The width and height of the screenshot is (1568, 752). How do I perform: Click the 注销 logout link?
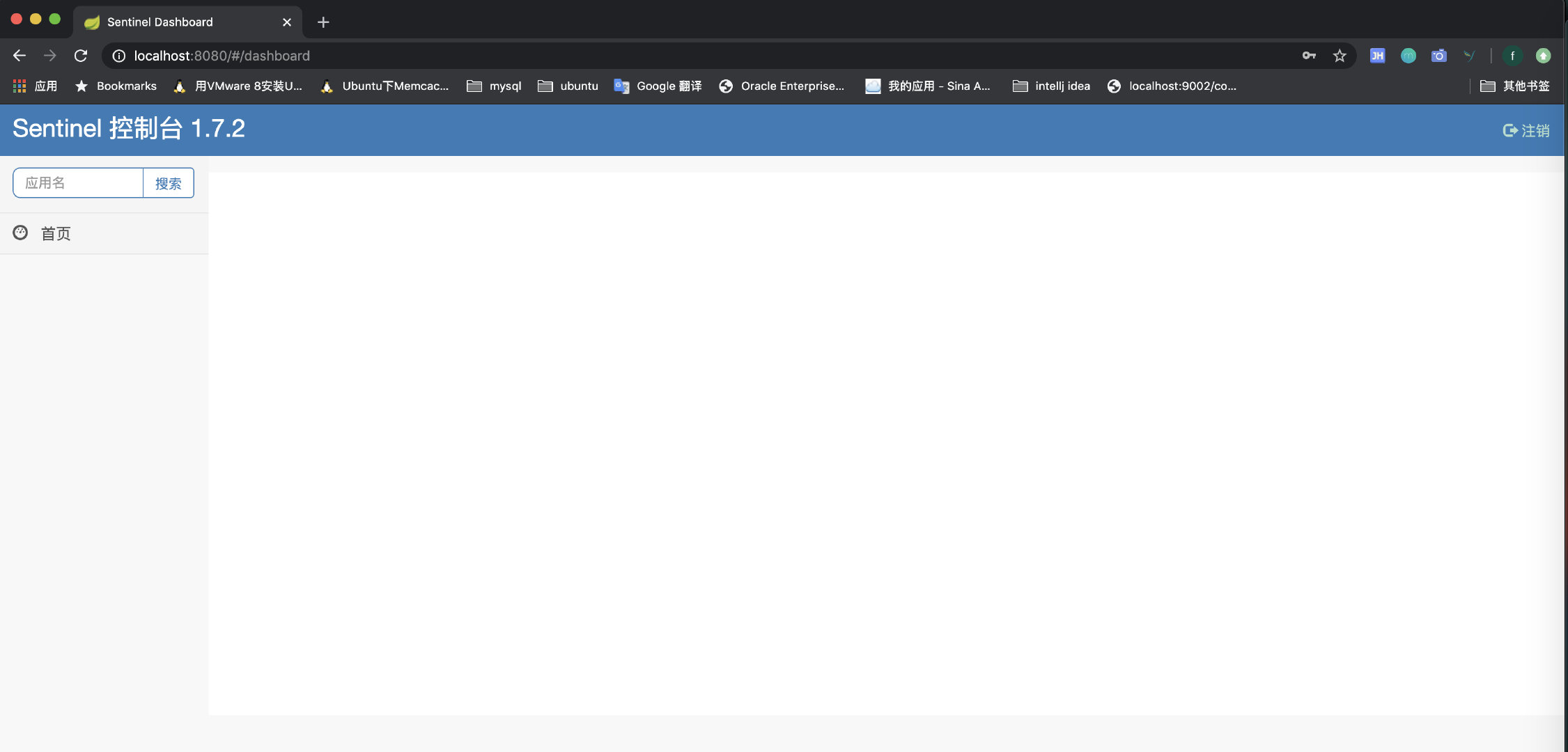pyautogui.click(x=1526, y=130)
